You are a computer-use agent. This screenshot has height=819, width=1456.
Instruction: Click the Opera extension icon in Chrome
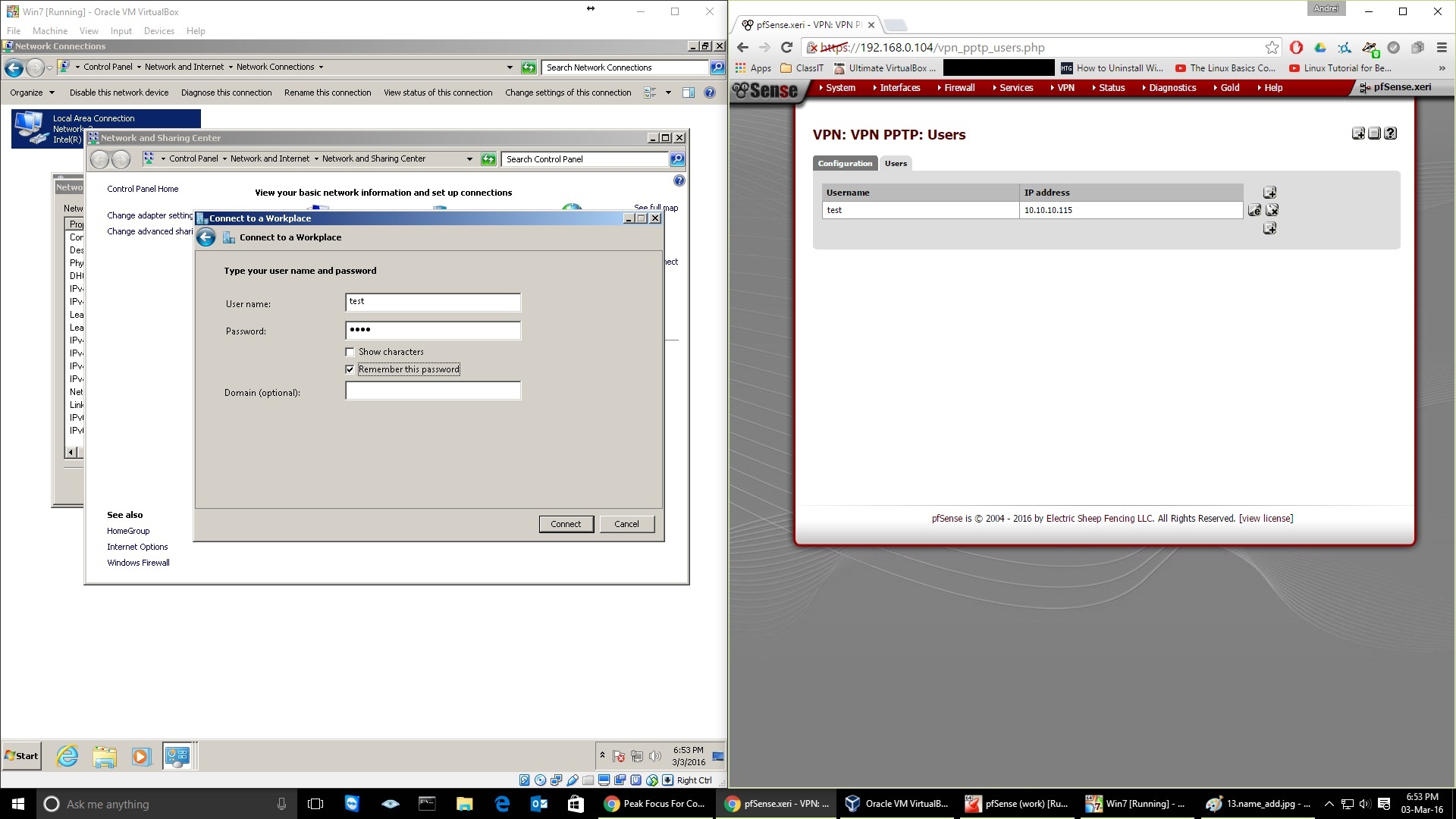click(x=1296, y=47)
